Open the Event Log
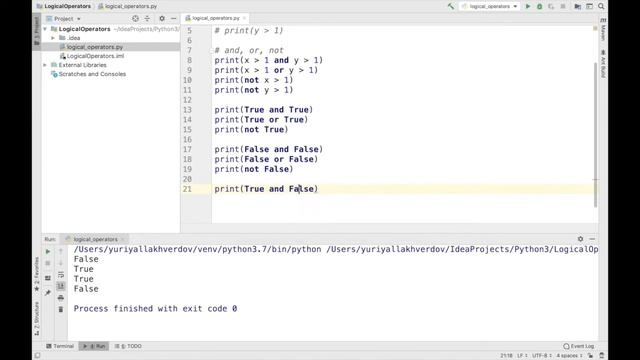 (x=579, y=346)
